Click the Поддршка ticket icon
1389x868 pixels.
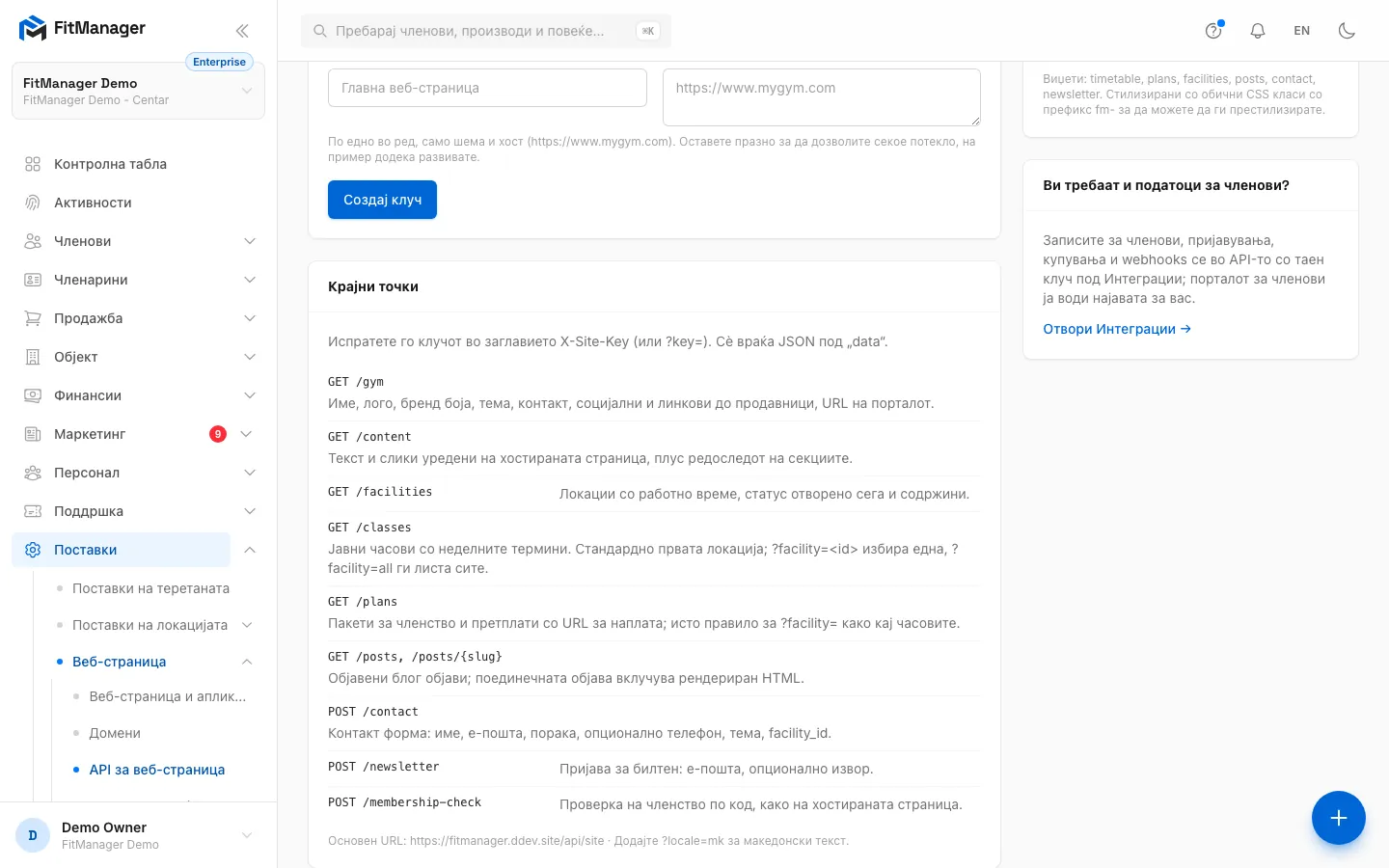pos(33,511)
